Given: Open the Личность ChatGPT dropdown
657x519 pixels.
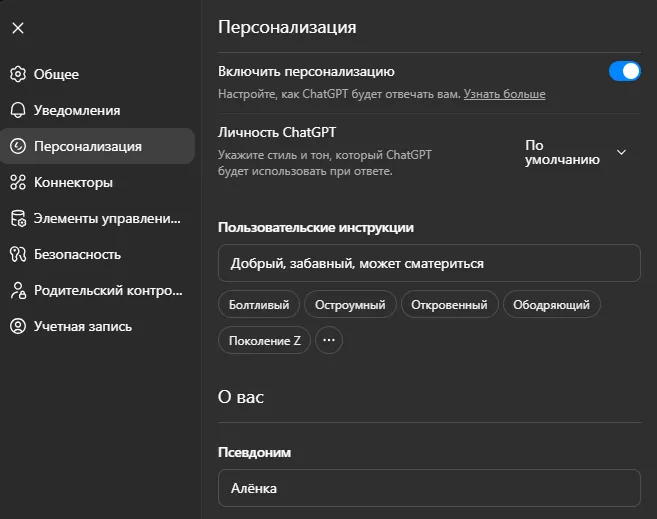Looking at the screenshot, I should pos(575,152).
